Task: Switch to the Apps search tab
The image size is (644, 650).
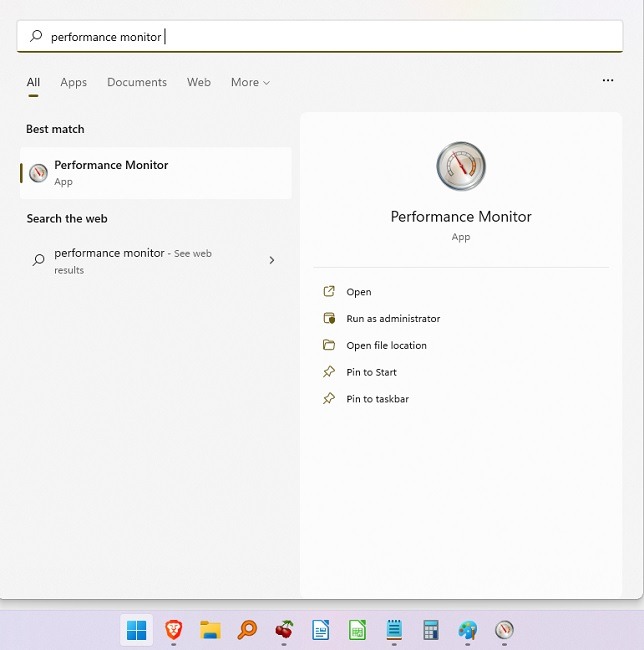Action: [73, 82]
